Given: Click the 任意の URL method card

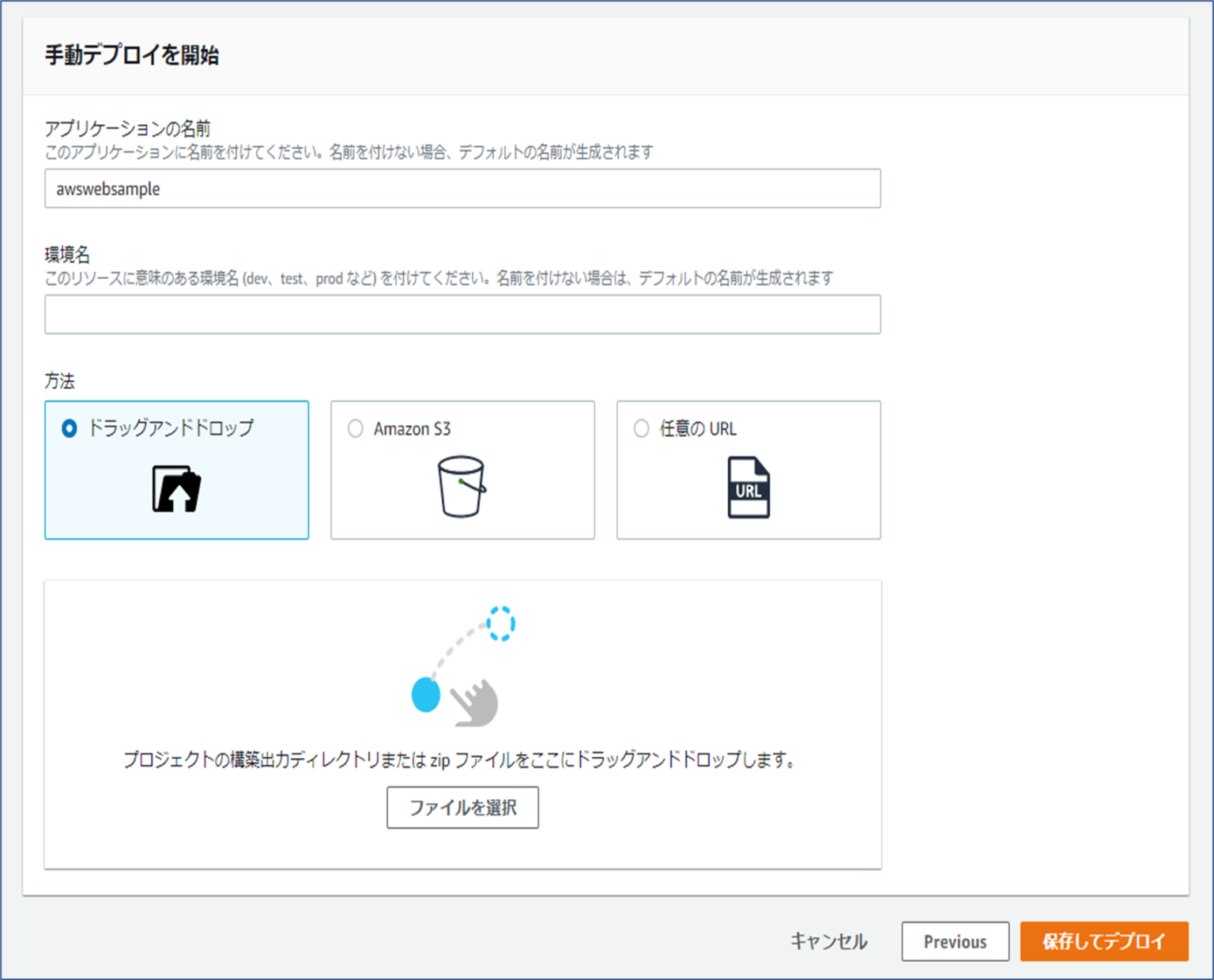Looking at the screenshot, I should [x=748, y=470].
